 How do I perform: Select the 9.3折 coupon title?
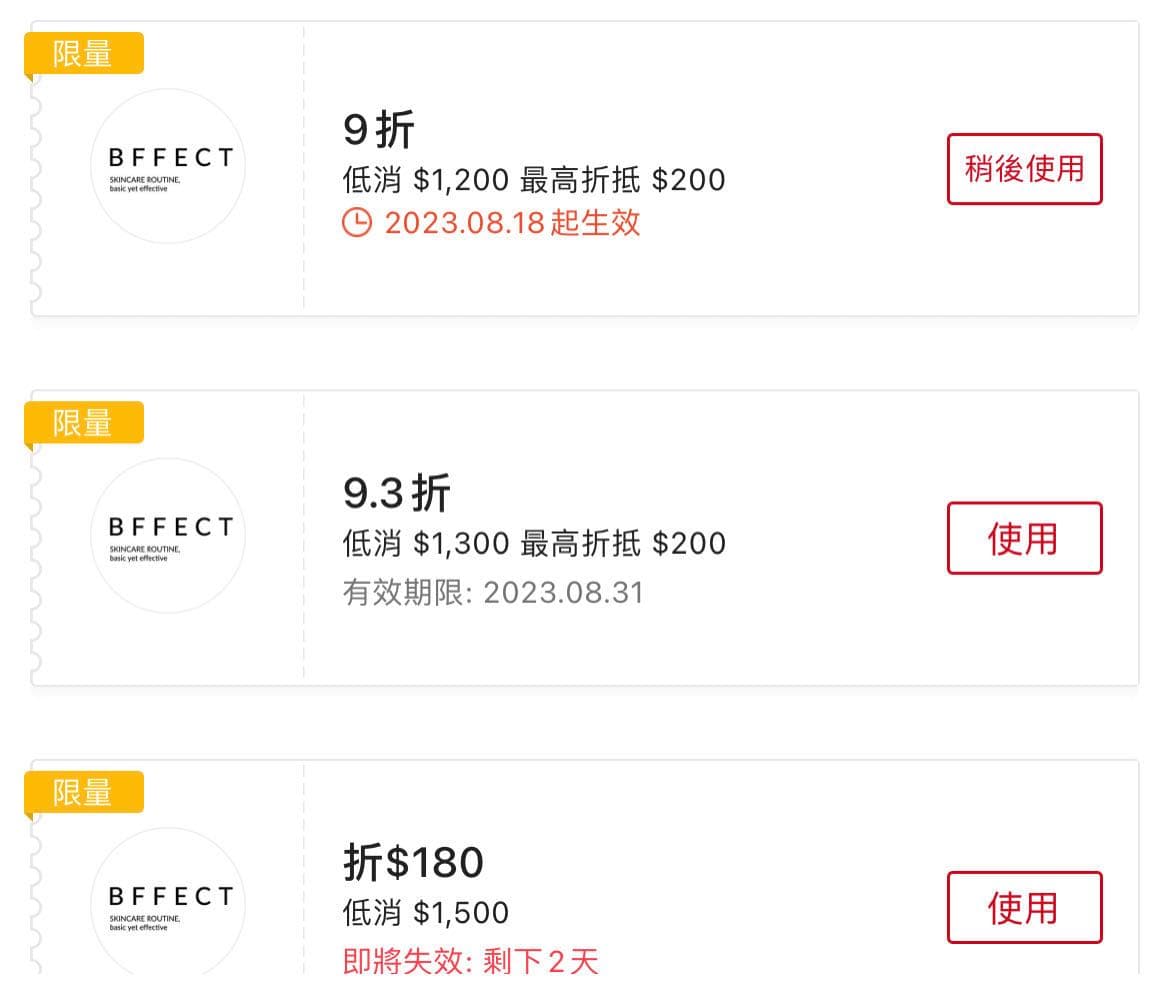(x=397, y=493)
